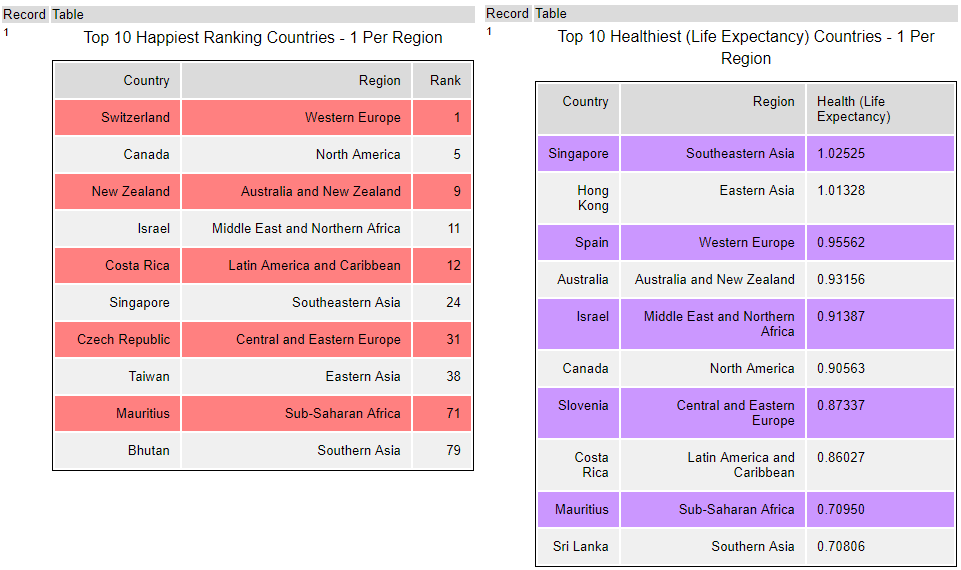
Task: Select the Health (Life Expectancy) column header
Action: tap(853, 109)
